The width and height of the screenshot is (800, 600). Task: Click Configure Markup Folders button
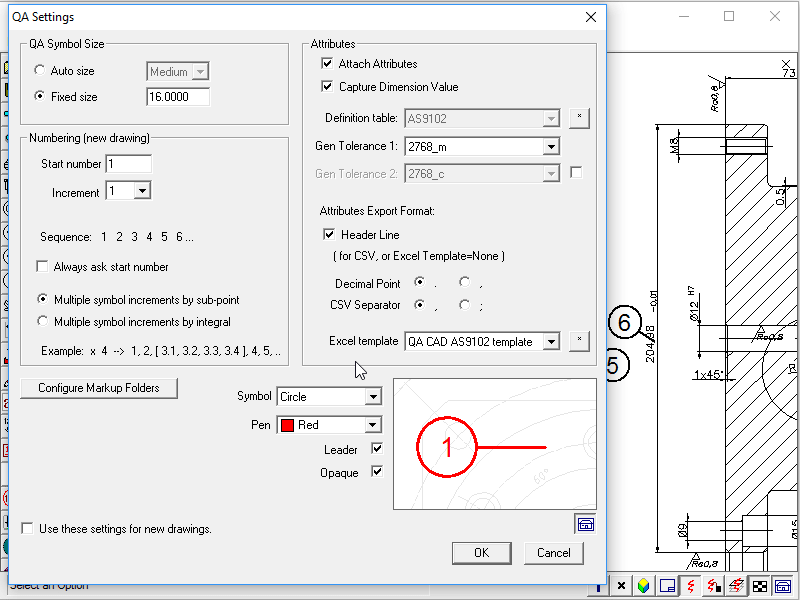[98, 388]
